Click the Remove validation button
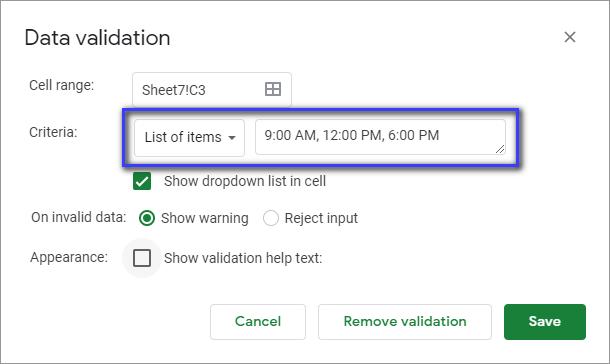Image resolution: width=610 pixels, height=364 pixels. [405, 322]
